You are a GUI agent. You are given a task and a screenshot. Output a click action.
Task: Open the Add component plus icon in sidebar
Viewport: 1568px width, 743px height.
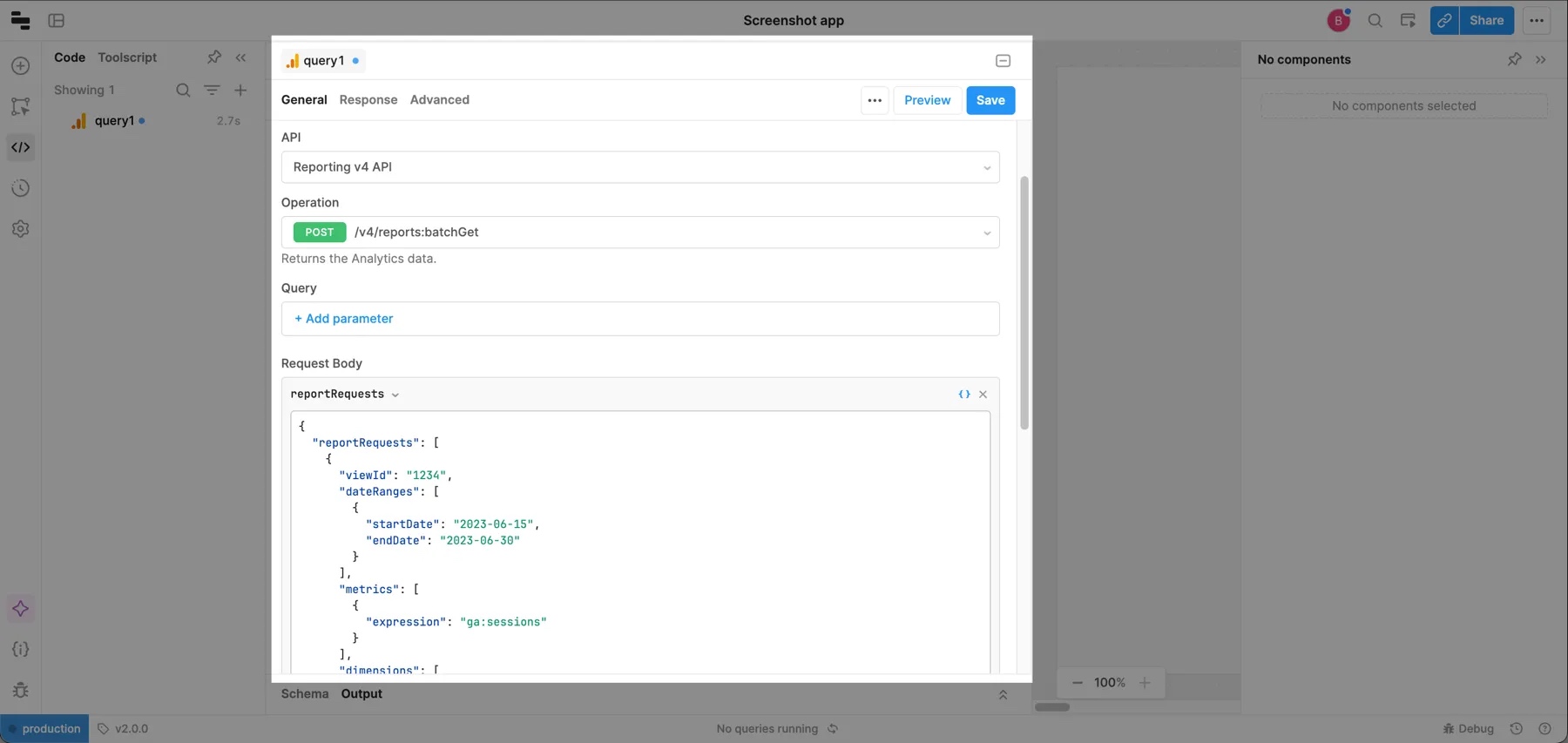click(x=21, y=66)
